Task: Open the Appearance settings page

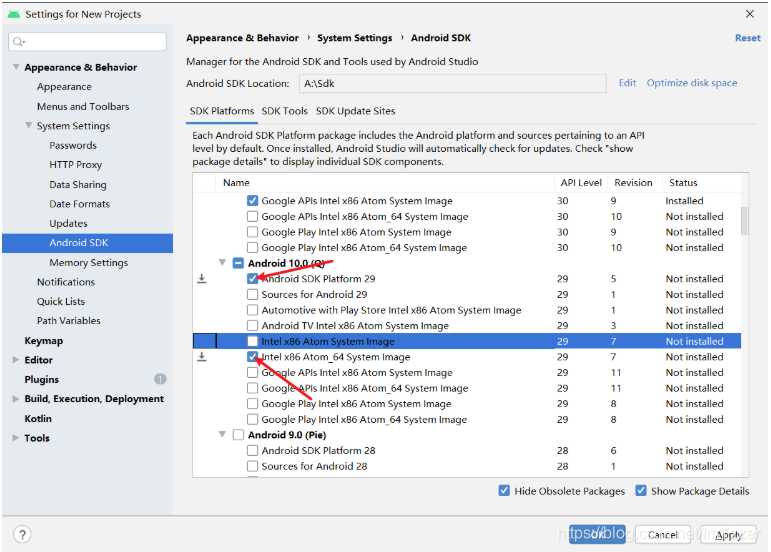Action: tap(64, 87)
